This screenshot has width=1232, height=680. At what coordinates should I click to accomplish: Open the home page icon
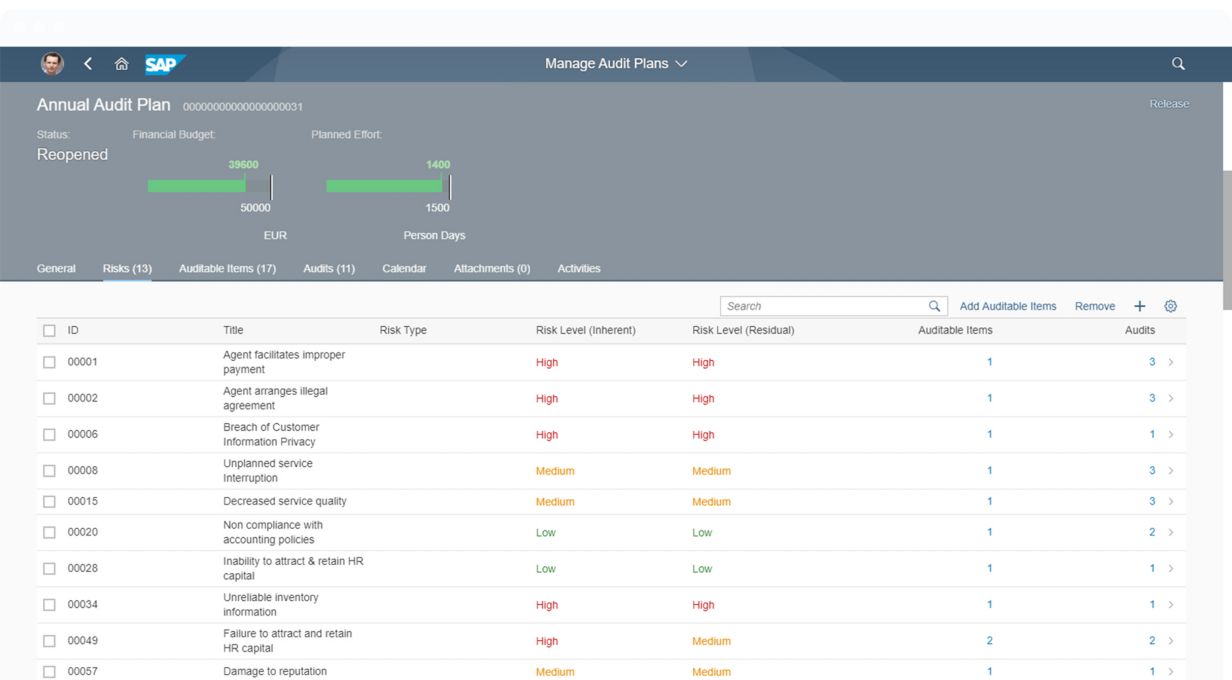pos(121,64)
